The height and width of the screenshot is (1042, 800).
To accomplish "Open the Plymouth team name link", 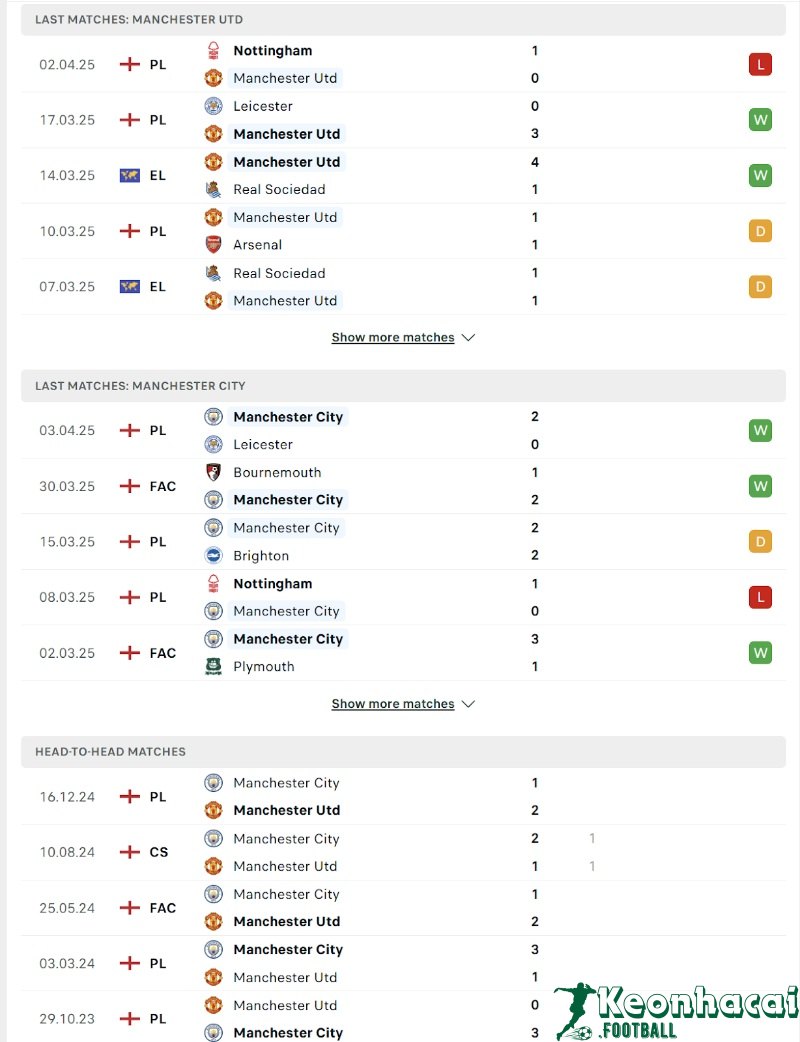I will coord(264,667).
